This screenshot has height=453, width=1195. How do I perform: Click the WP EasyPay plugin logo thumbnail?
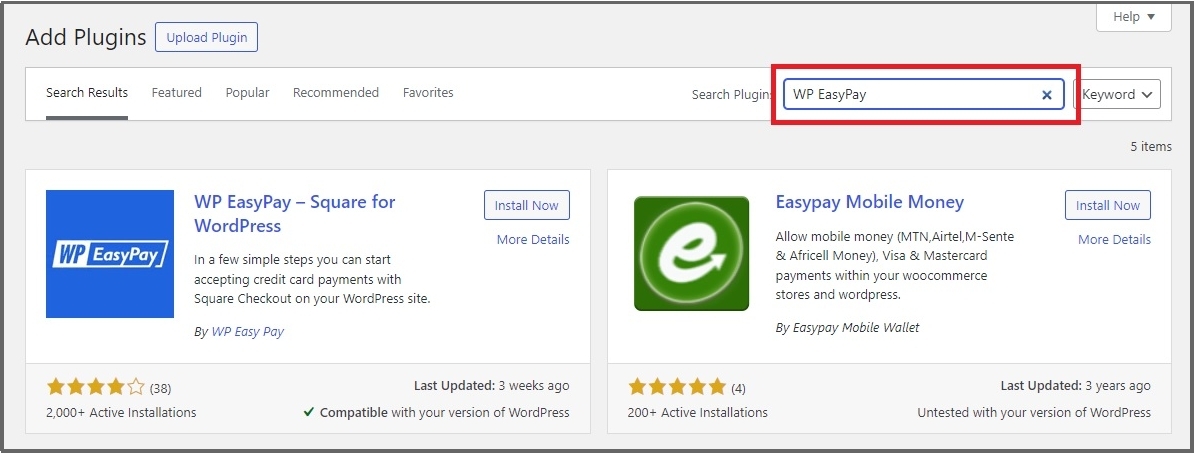[110, 254]
